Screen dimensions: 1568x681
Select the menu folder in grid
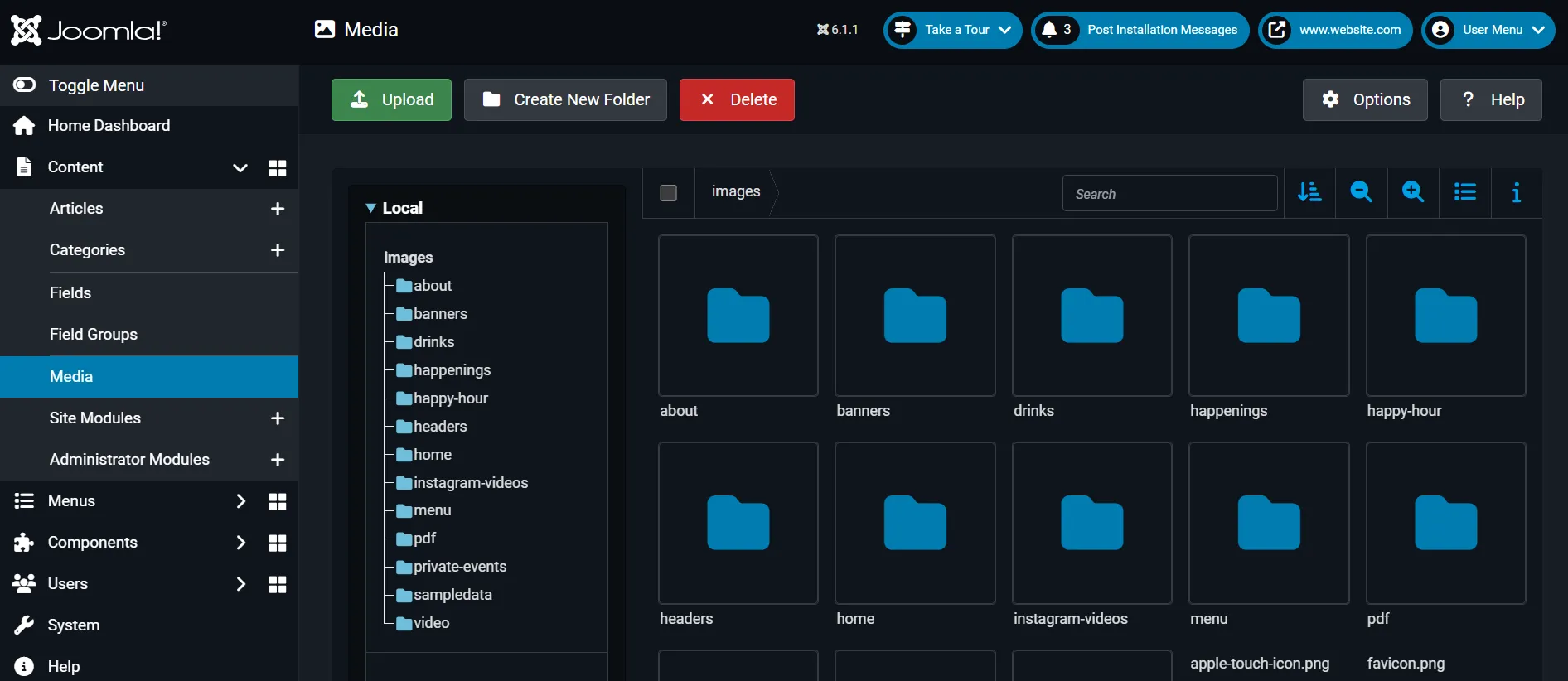pyautogui.click(x=1269, y=523)
